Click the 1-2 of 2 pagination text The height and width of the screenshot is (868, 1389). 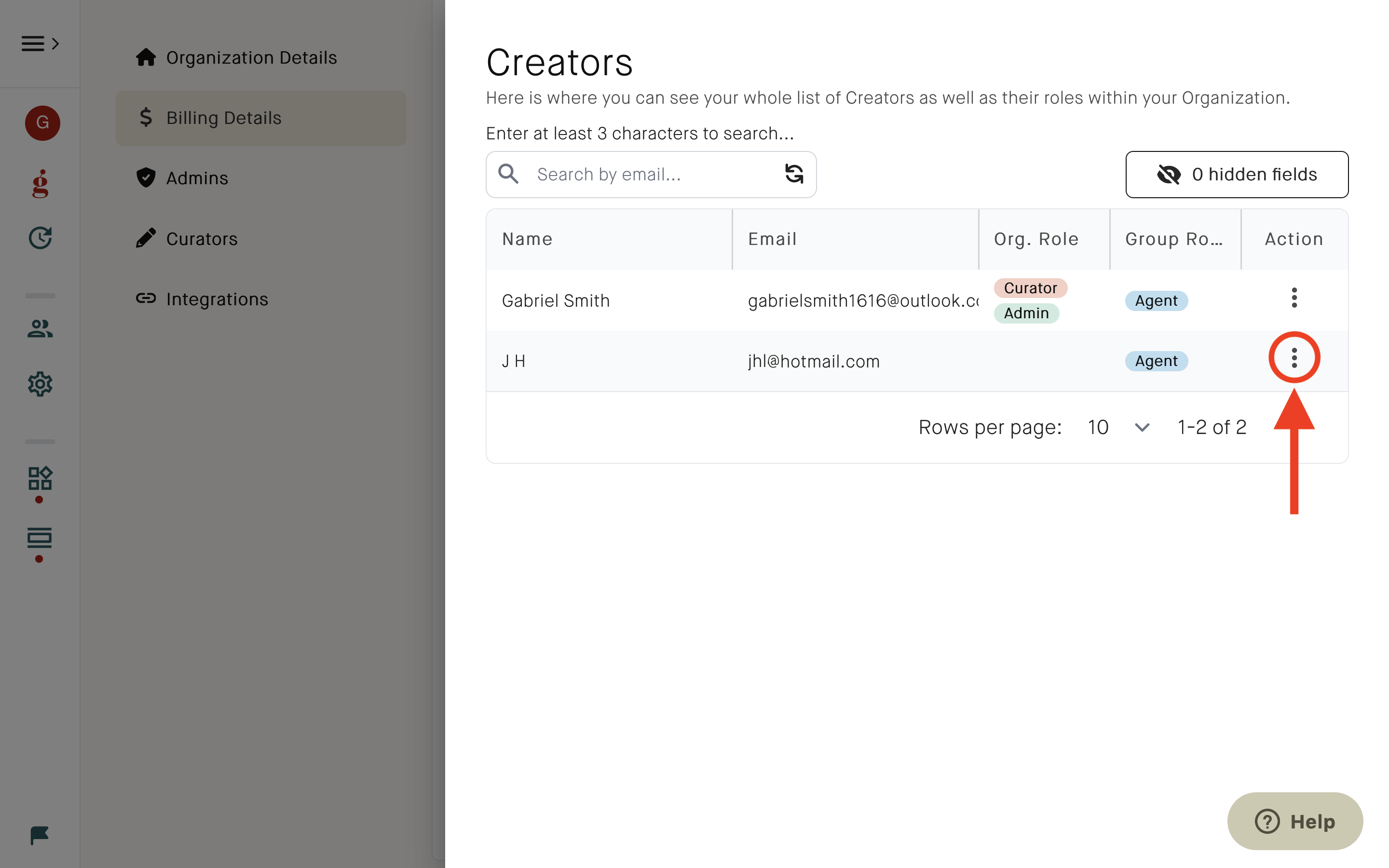click(1212, 427)
